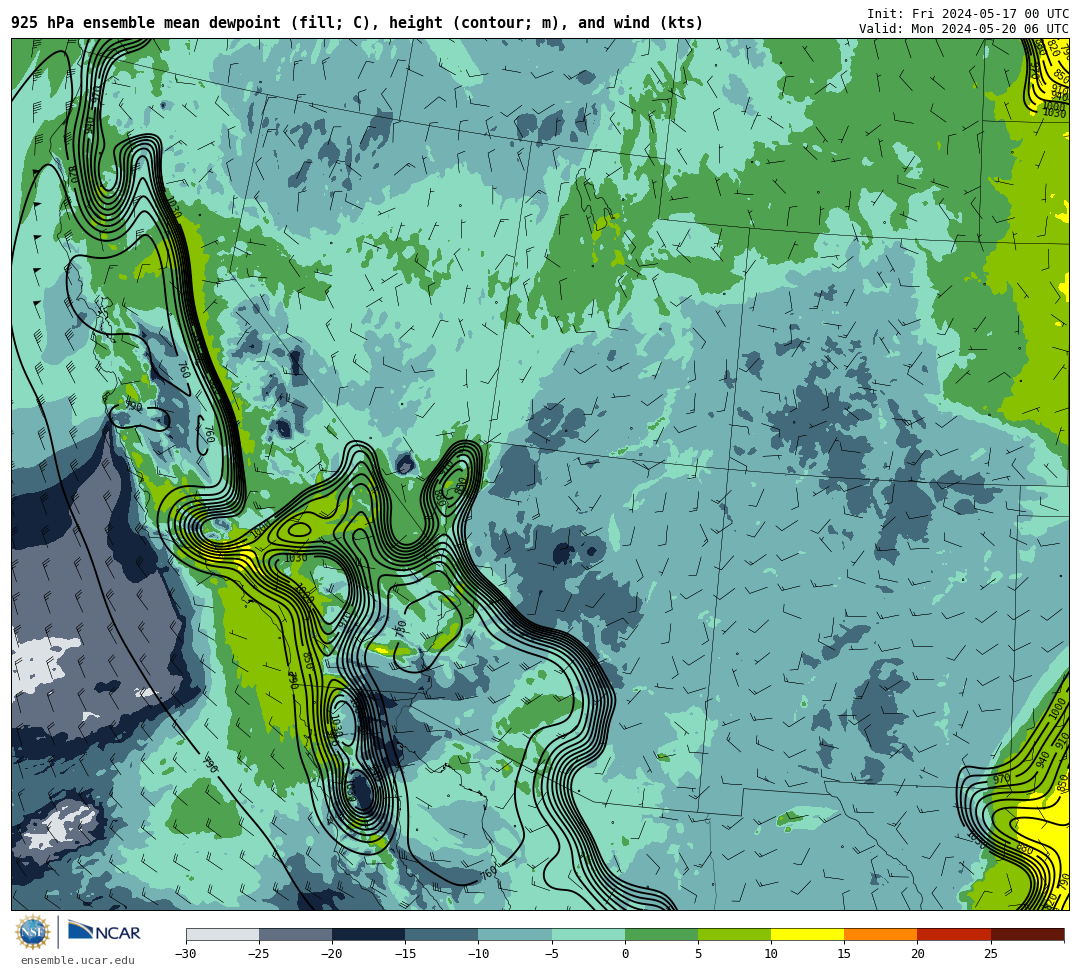This screenshot has height=973, width=1080.
Task: Click the -10 colorbar tick label
Action: tap(478, 954)
